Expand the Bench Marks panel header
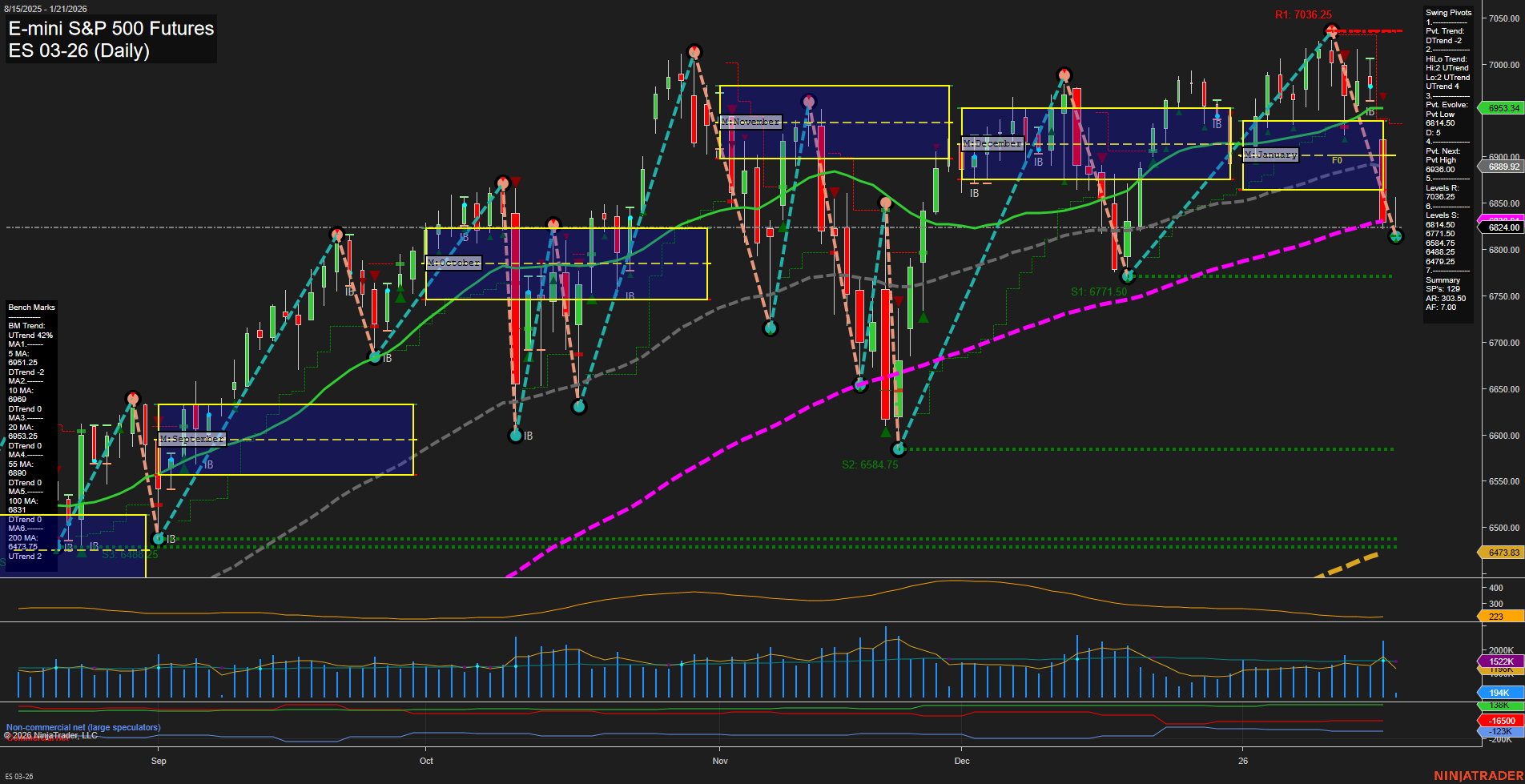 pos(30,307)
